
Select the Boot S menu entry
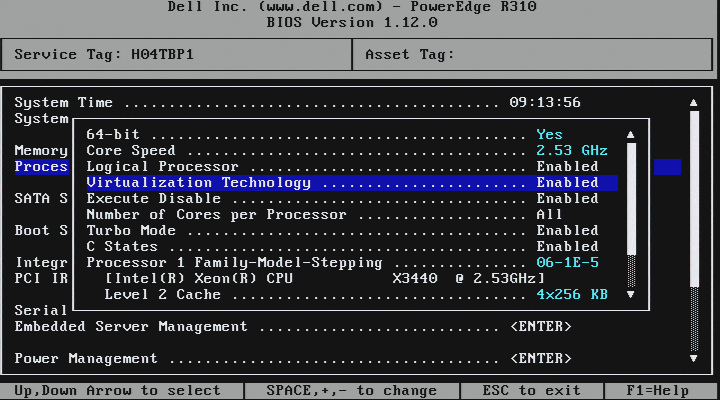click(x=41, y=230)
